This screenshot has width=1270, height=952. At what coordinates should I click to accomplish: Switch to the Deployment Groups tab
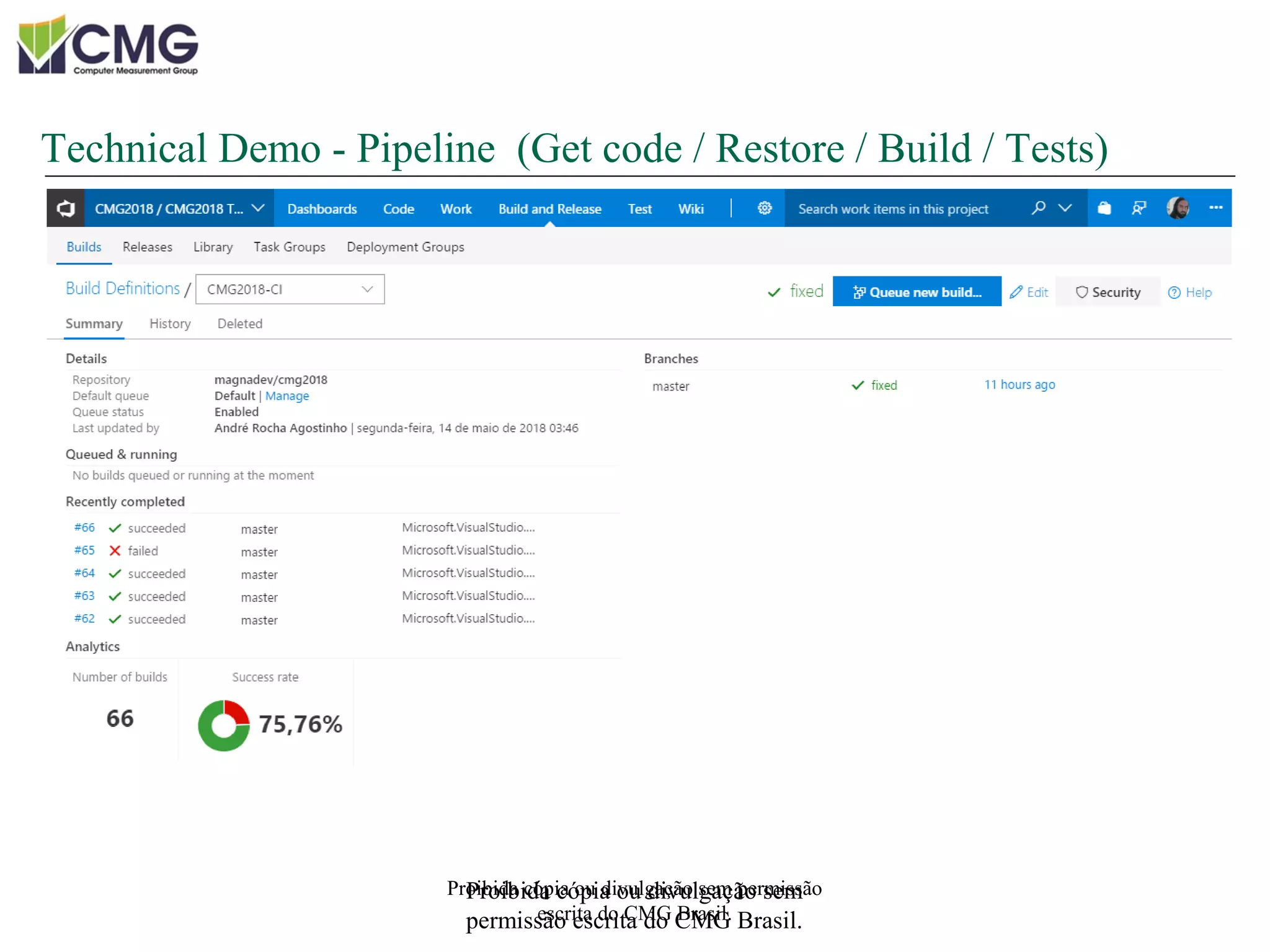tap(406, 247)
